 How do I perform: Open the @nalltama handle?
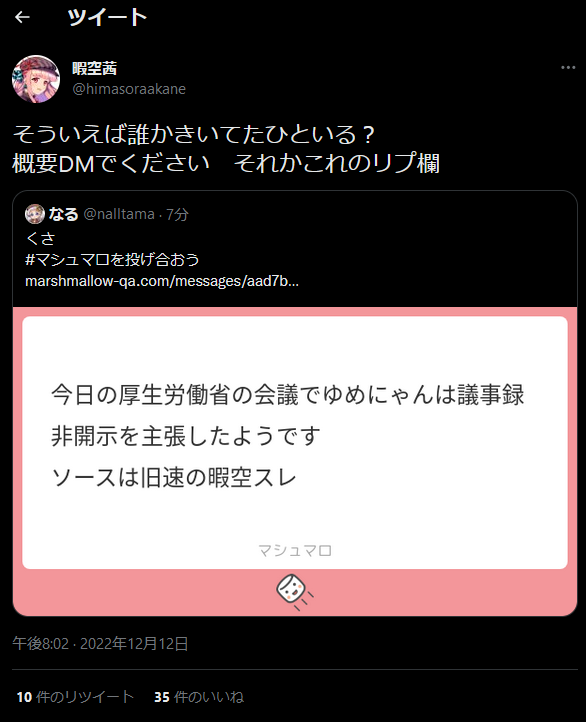[x=119, y=214]
